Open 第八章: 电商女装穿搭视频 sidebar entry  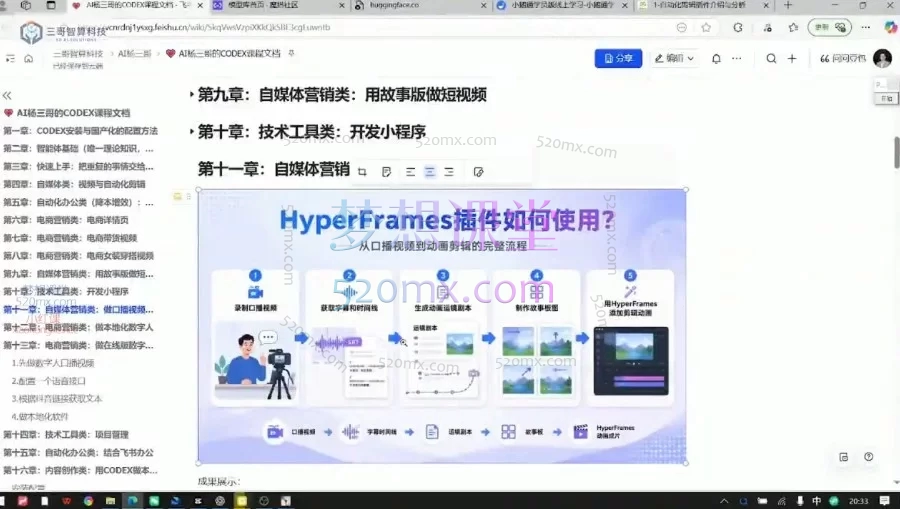tap(79, 256)
